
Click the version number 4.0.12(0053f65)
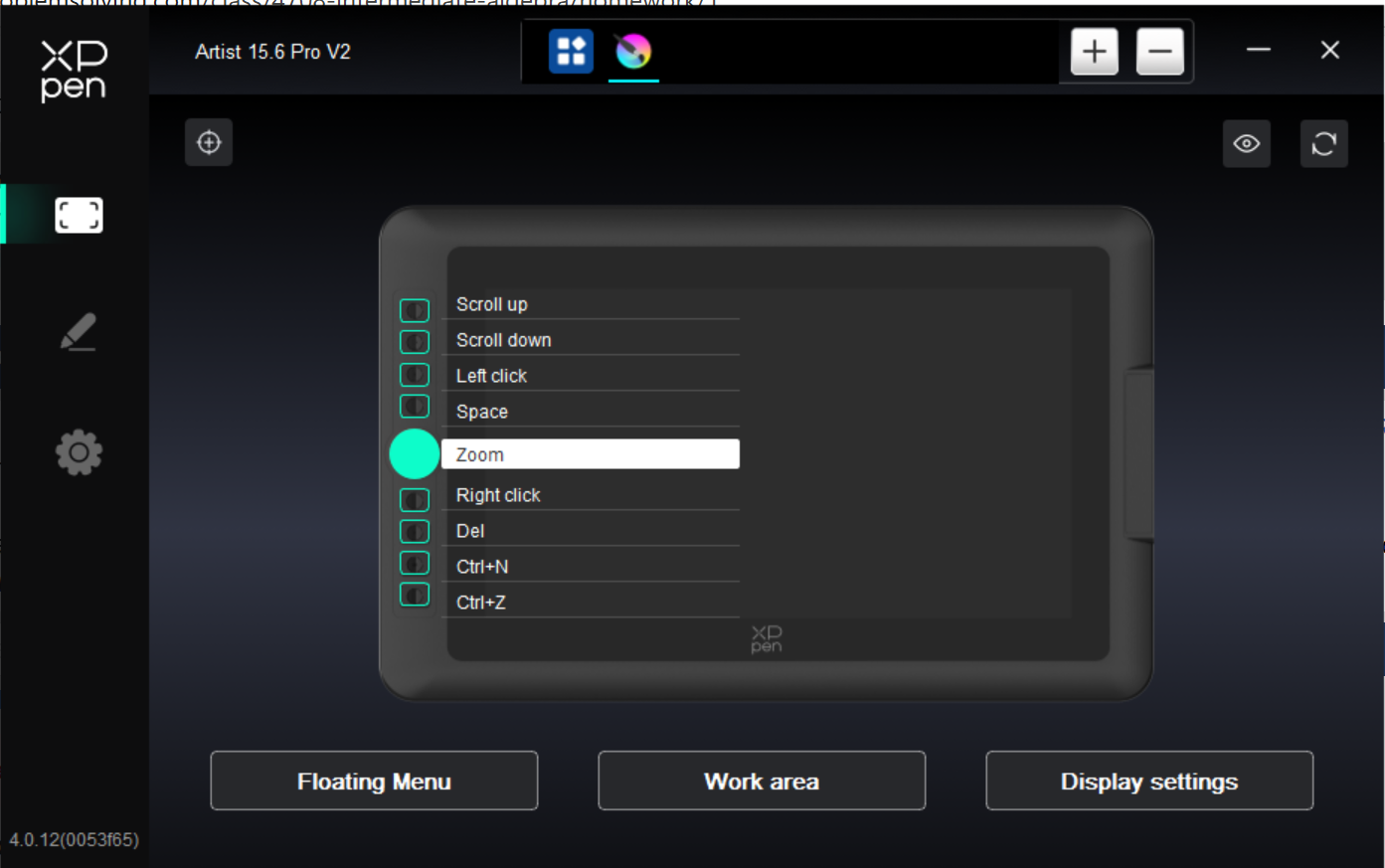(x=75, y=840)
